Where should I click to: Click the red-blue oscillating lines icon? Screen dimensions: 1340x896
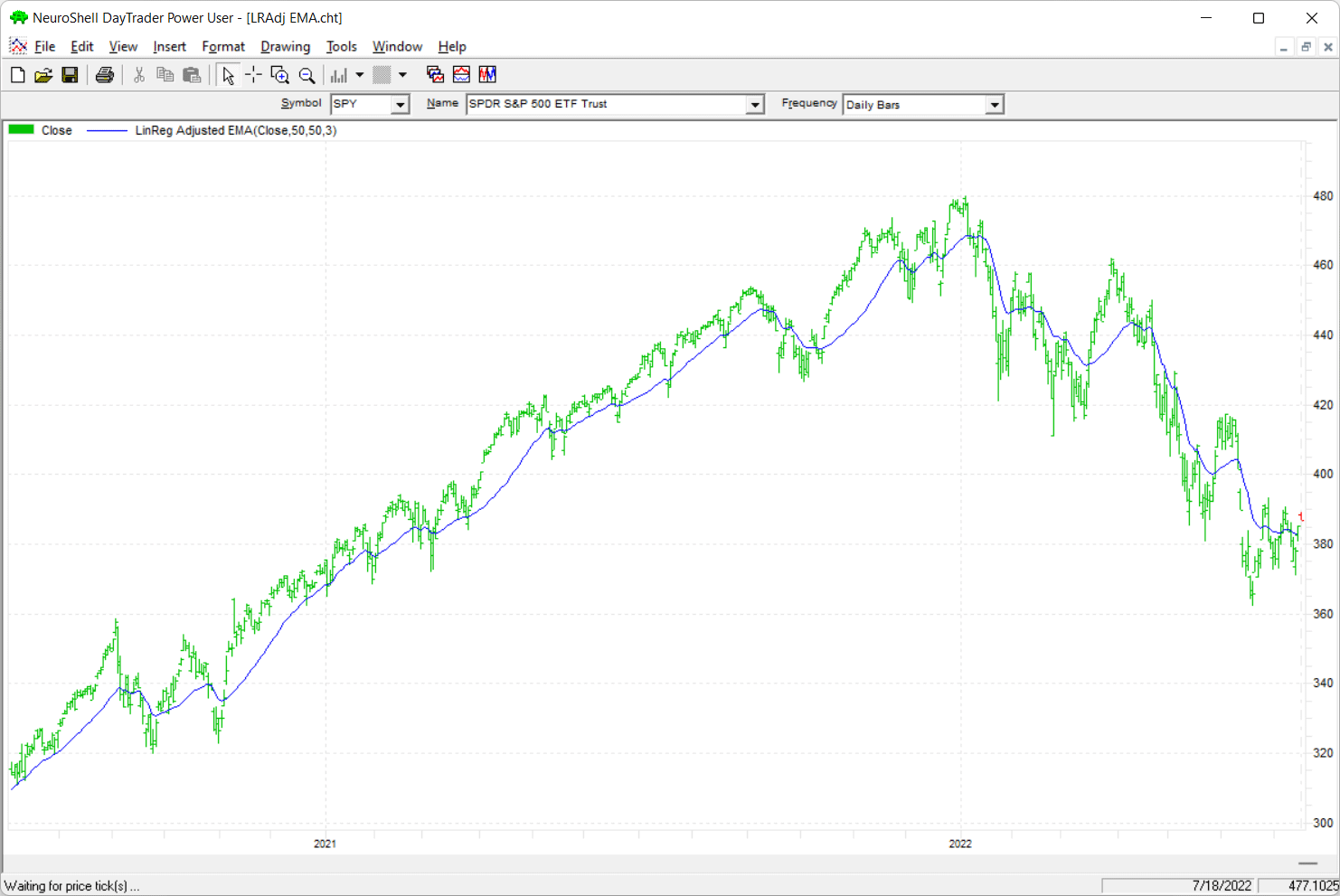(487, 75)
